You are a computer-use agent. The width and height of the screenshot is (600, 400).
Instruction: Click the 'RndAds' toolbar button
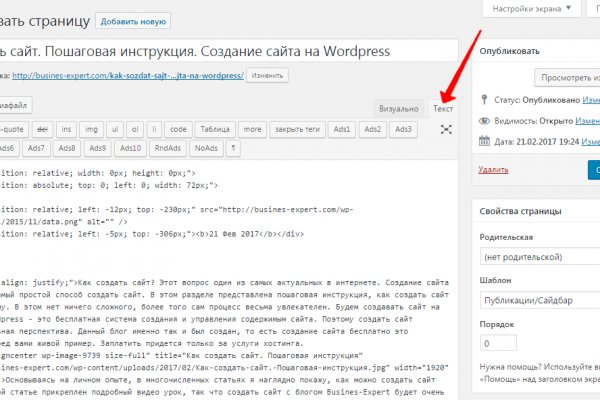[x=165, y=148]
